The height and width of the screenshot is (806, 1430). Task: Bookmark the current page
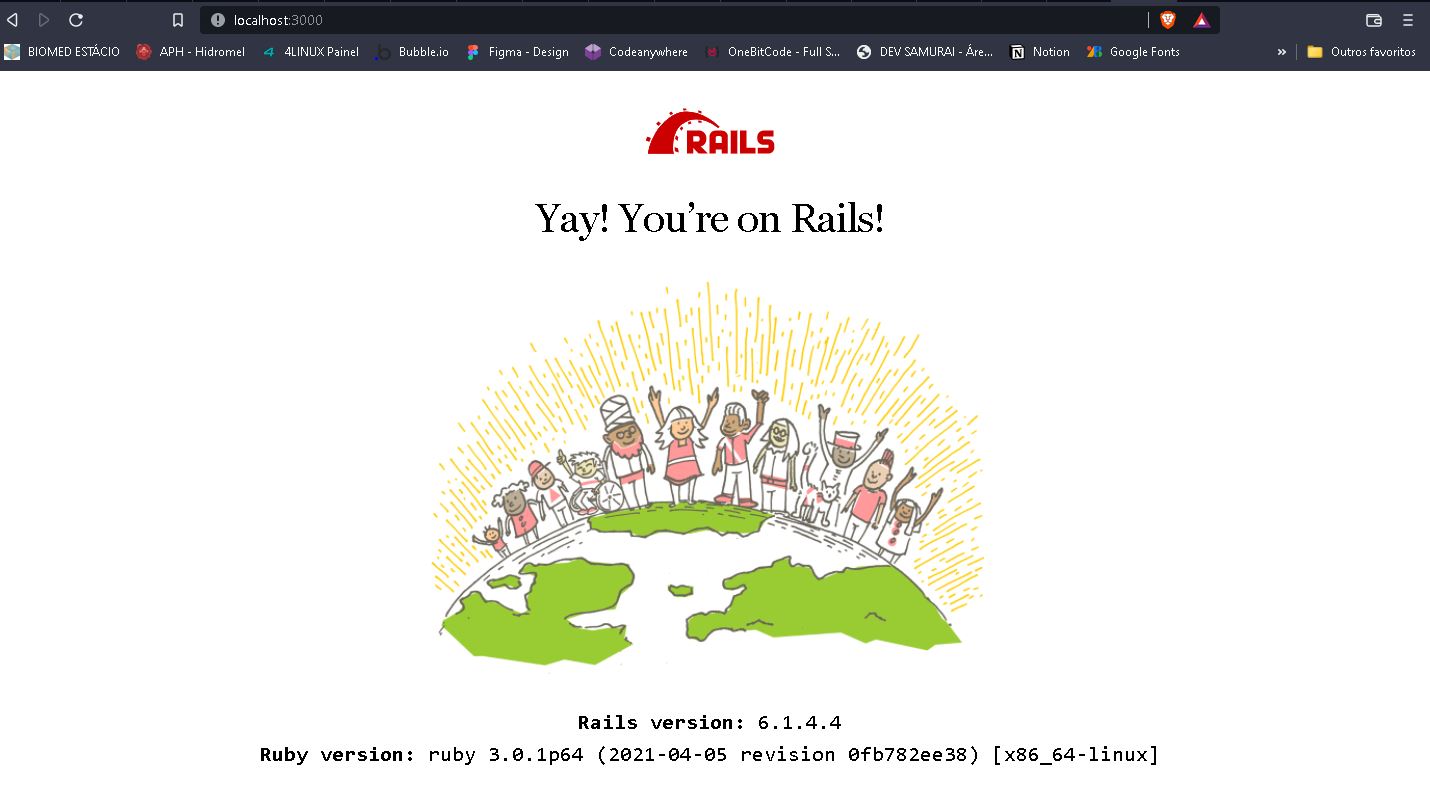coord(180,19)
